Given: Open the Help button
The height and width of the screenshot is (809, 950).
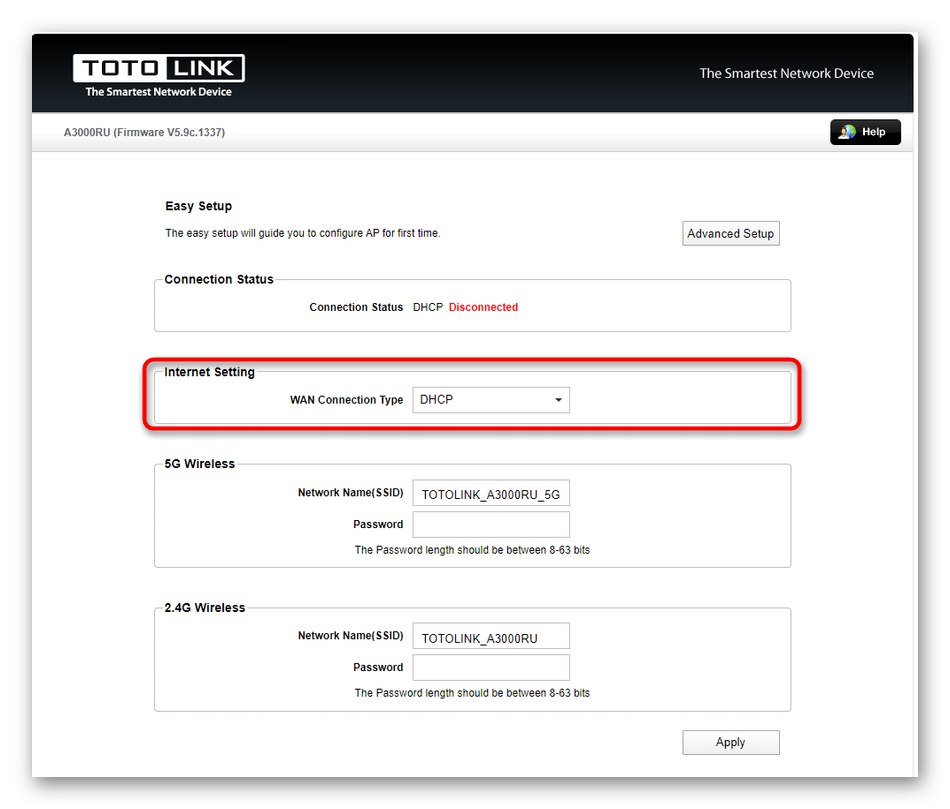Looking at the screenshot, I should pos(865,132).
